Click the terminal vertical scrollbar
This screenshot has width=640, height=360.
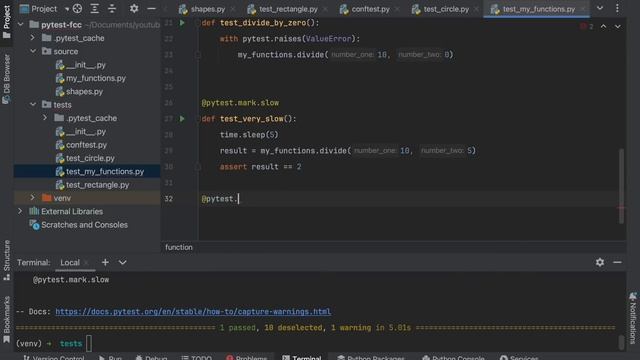point(621,343)
